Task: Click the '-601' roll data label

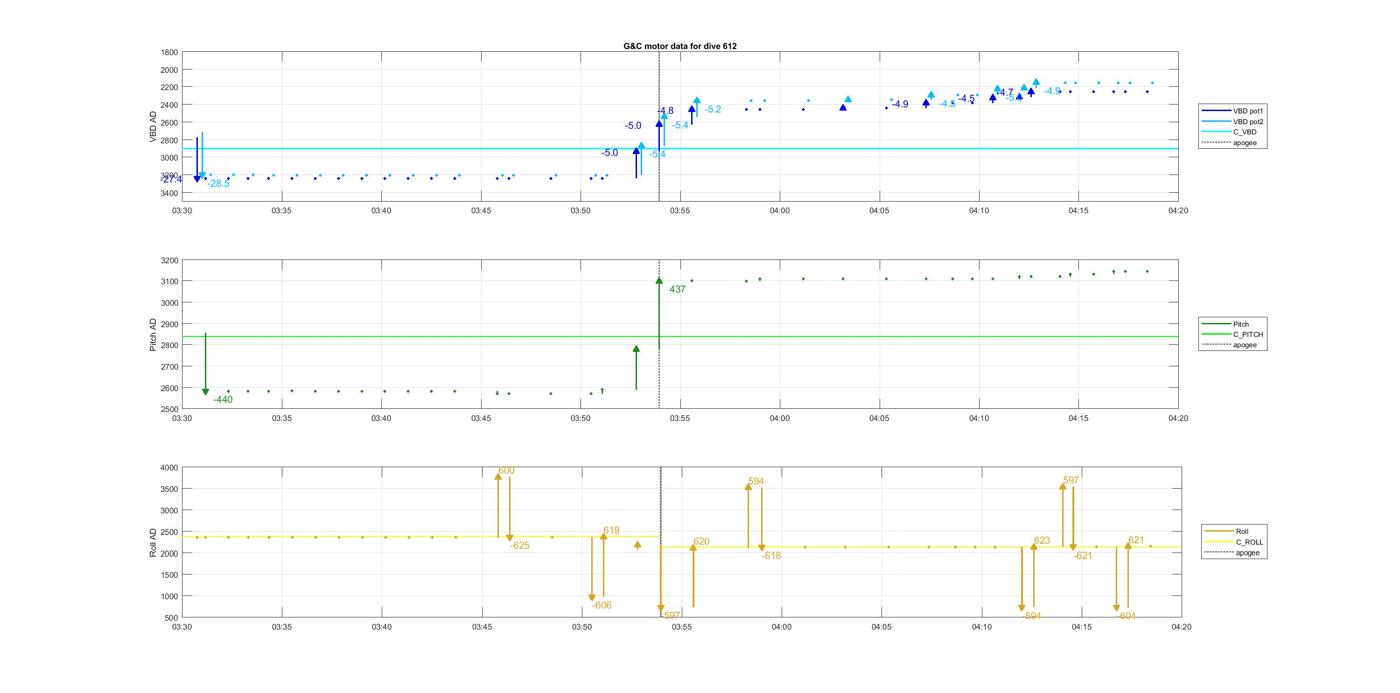Action: 1126,617
